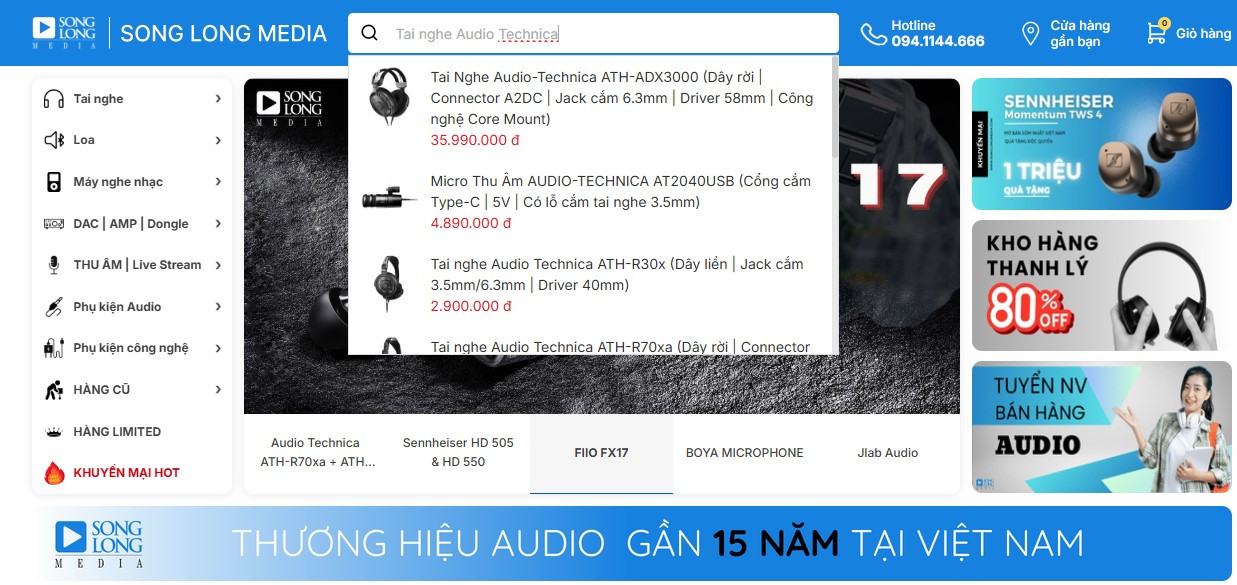Image resolution: width=1237 pixels, height=585 pixels.
Task: Click the AT2040USB microphone thumbnail
Action: point(389,198)
